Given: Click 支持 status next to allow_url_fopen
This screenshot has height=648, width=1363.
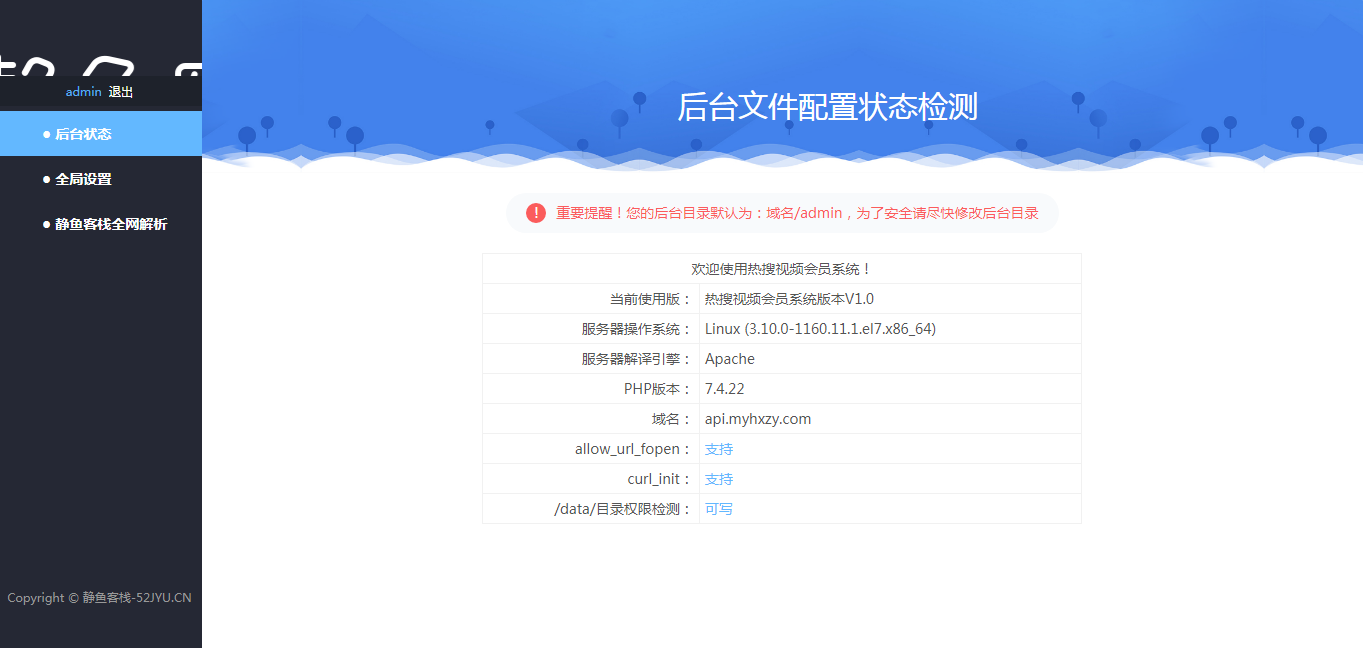Looking at the screenshot, I should pyautogui.click(x=718, y=449).
